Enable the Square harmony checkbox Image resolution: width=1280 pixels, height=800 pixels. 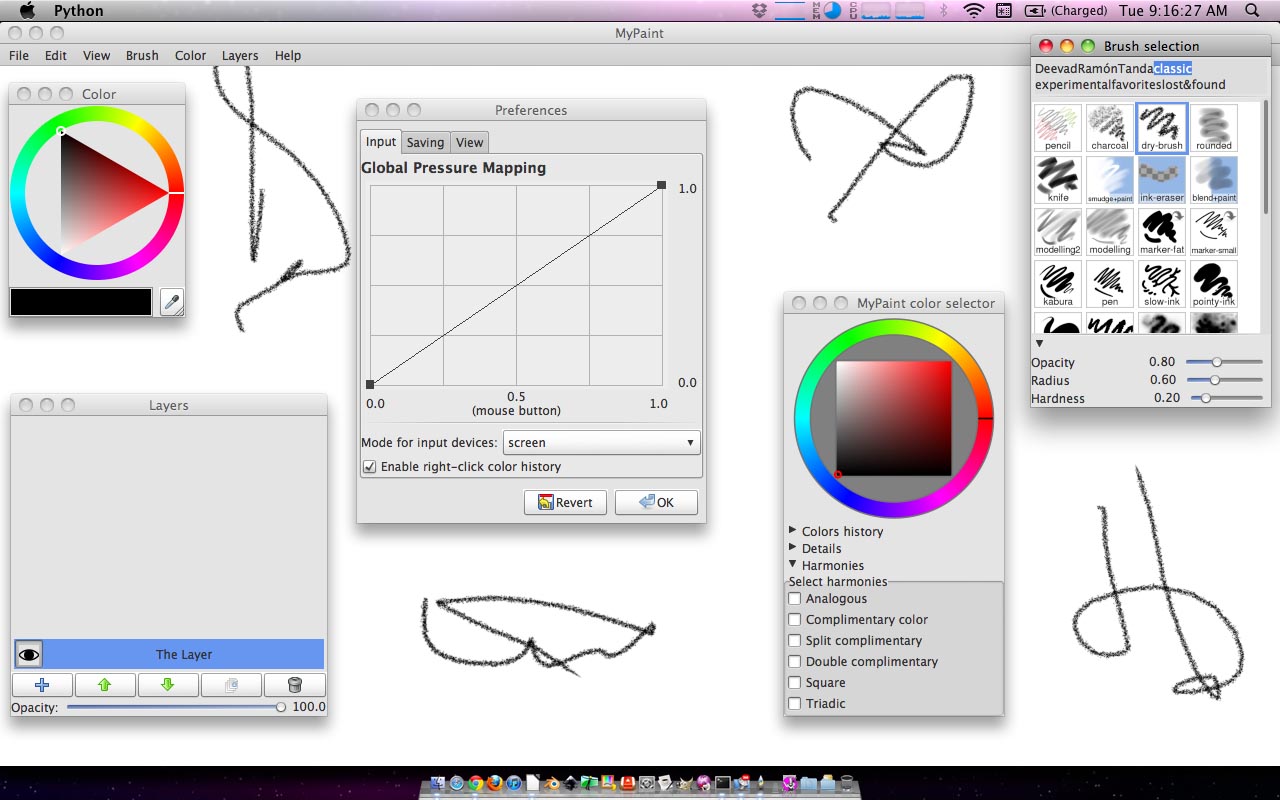tap(795, 682)
